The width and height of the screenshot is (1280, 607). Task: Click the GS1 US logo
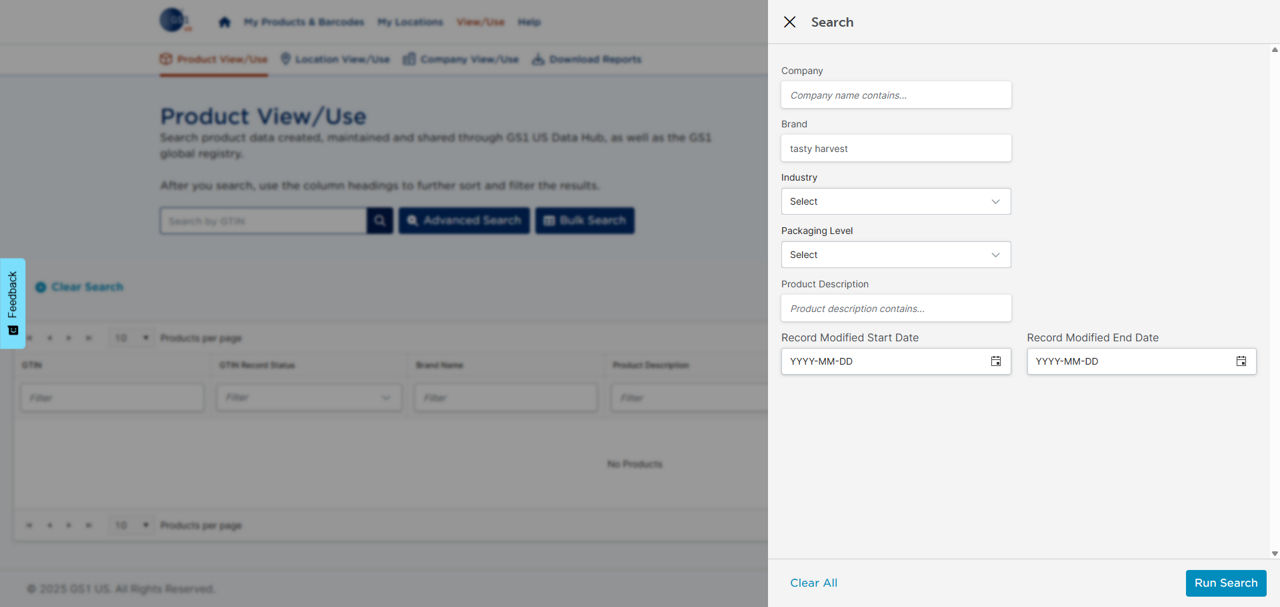[175, 20]
